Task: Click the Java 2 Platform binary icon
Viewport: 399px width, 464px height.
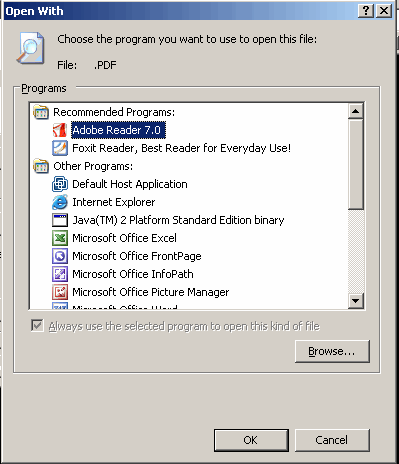Action: click(60, 220)
